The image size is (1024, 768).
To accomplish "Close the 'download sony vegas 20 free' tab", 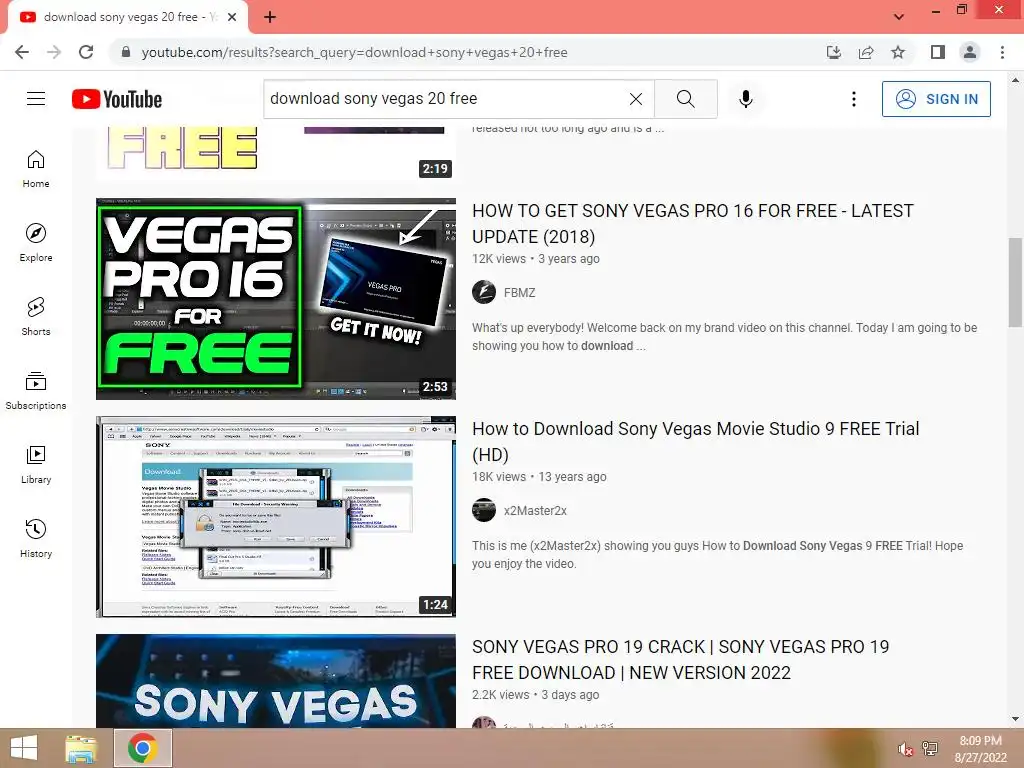I will pos(231,17).
